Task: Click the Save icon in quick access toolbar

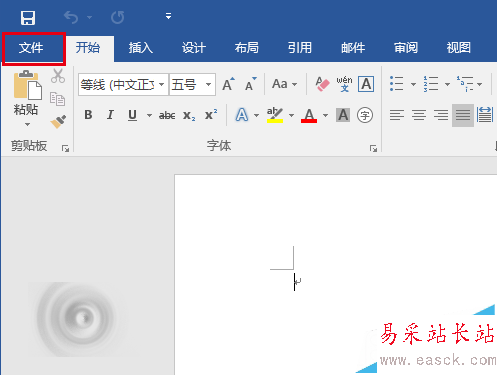Action: click(28, 18)
